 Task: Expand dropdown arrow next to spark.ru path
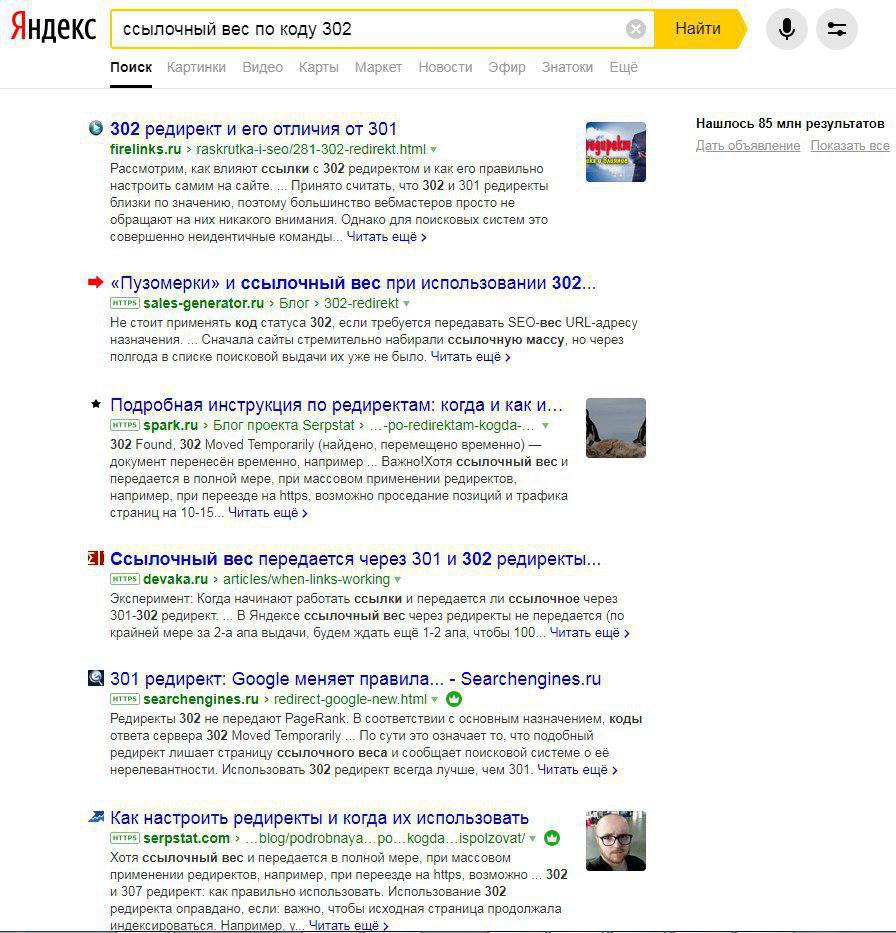(x=545, y=425)
